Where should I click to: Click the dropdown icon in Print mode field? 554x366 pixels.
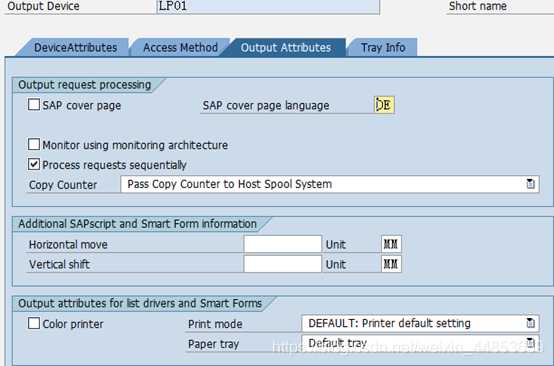click(530, 323)
